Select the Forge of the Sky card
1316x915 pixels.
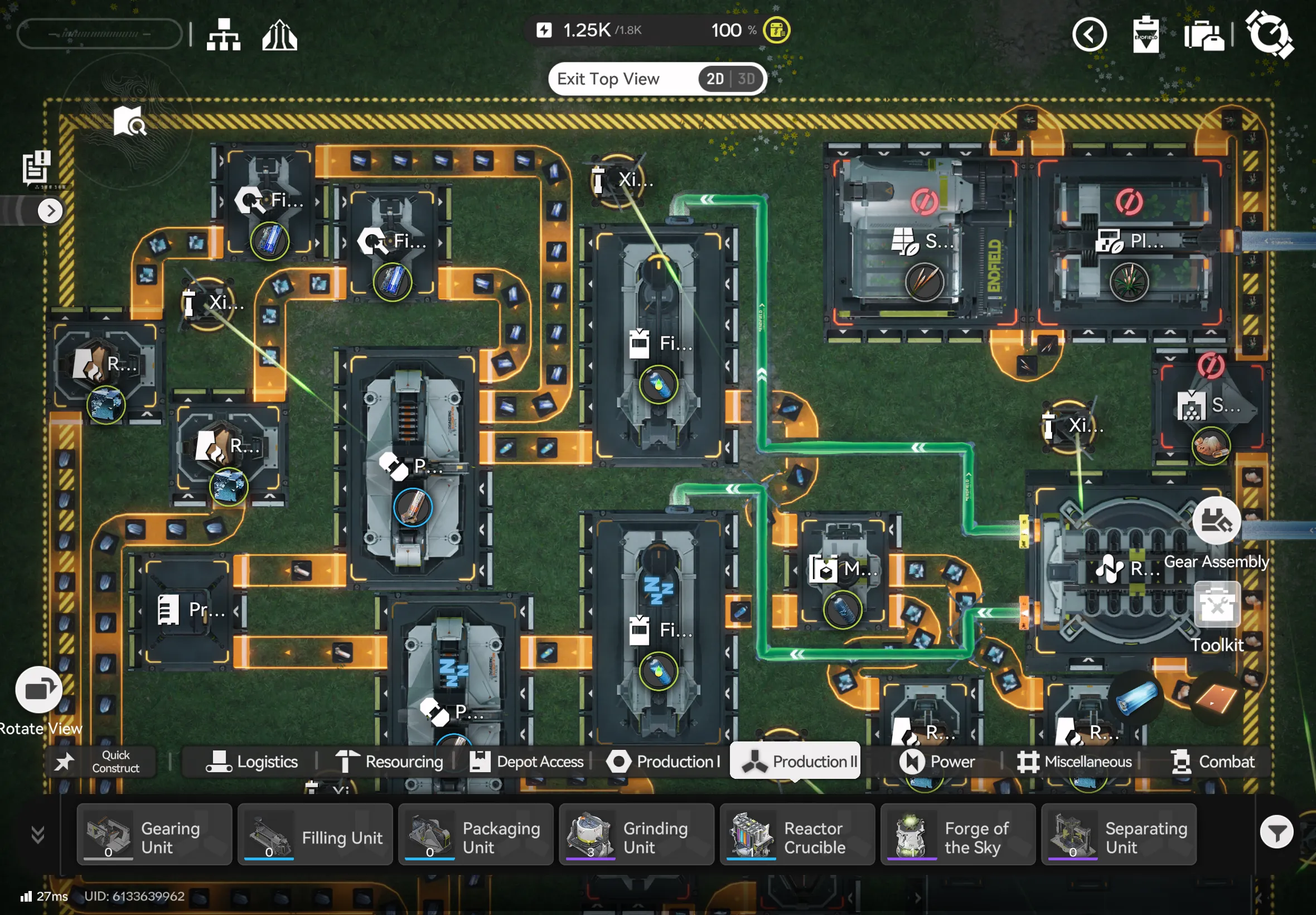pos(959,835)
